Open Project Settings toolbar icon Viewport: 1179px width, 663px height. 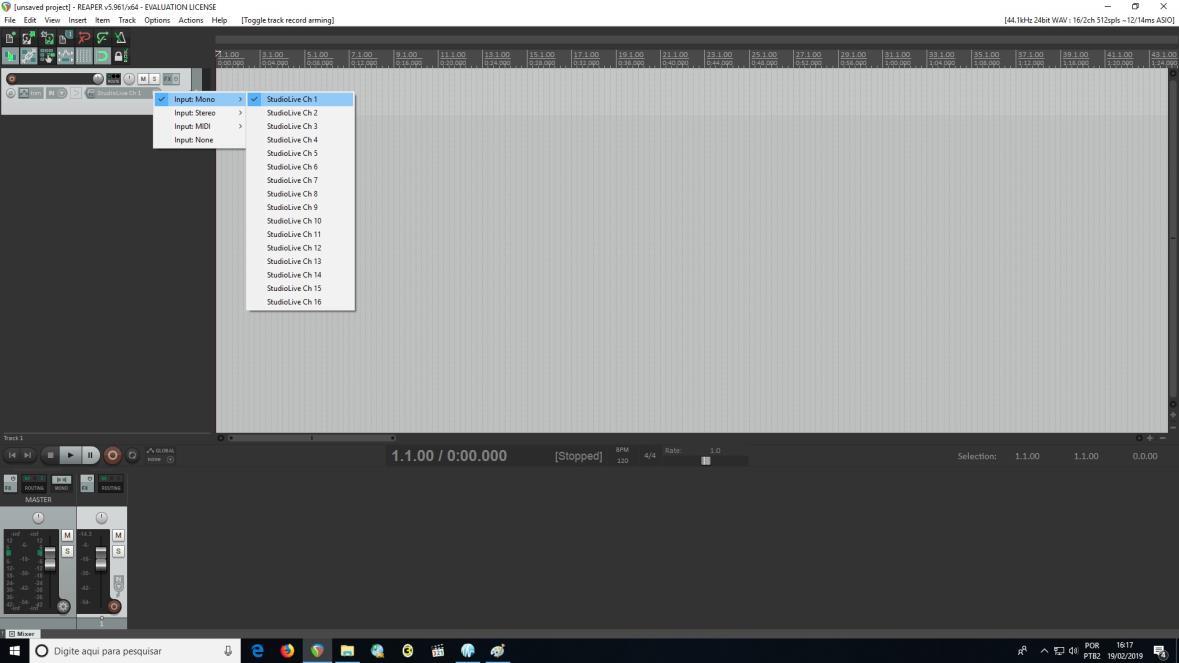[65, 38]
